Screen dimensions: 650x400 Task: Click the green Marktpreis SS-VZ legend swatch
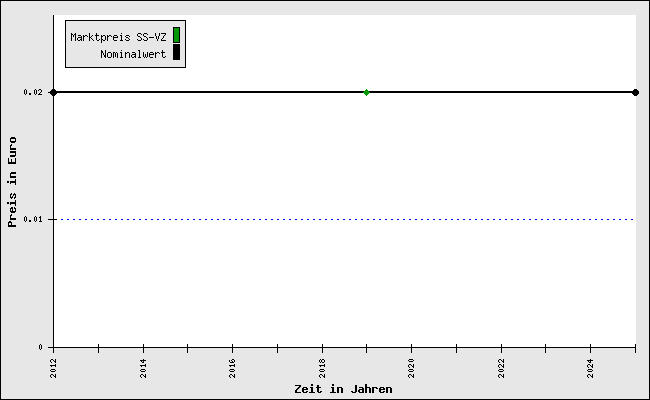[x=176, y=35]
